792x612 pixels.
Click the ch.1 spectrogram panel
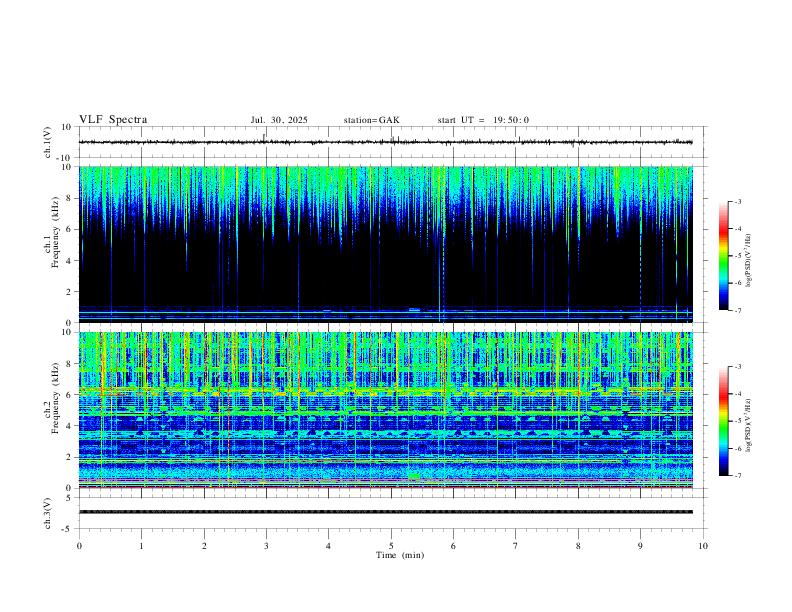coord(385,244)
